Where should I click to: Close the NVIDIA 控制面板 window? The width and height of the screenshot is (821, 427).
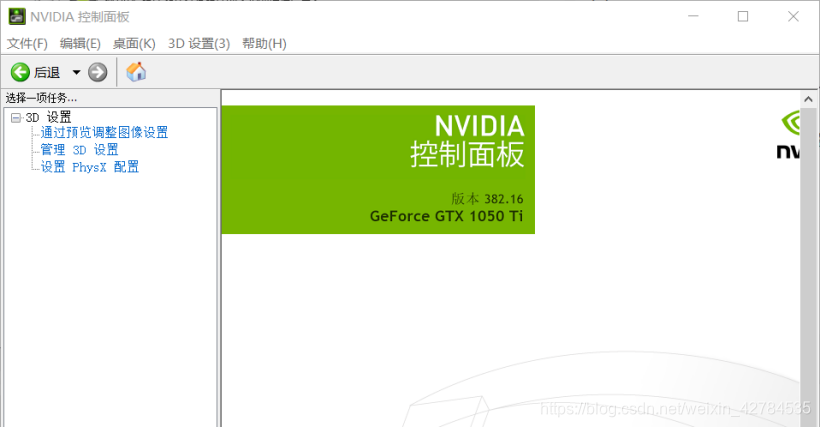tap(793, 16)
